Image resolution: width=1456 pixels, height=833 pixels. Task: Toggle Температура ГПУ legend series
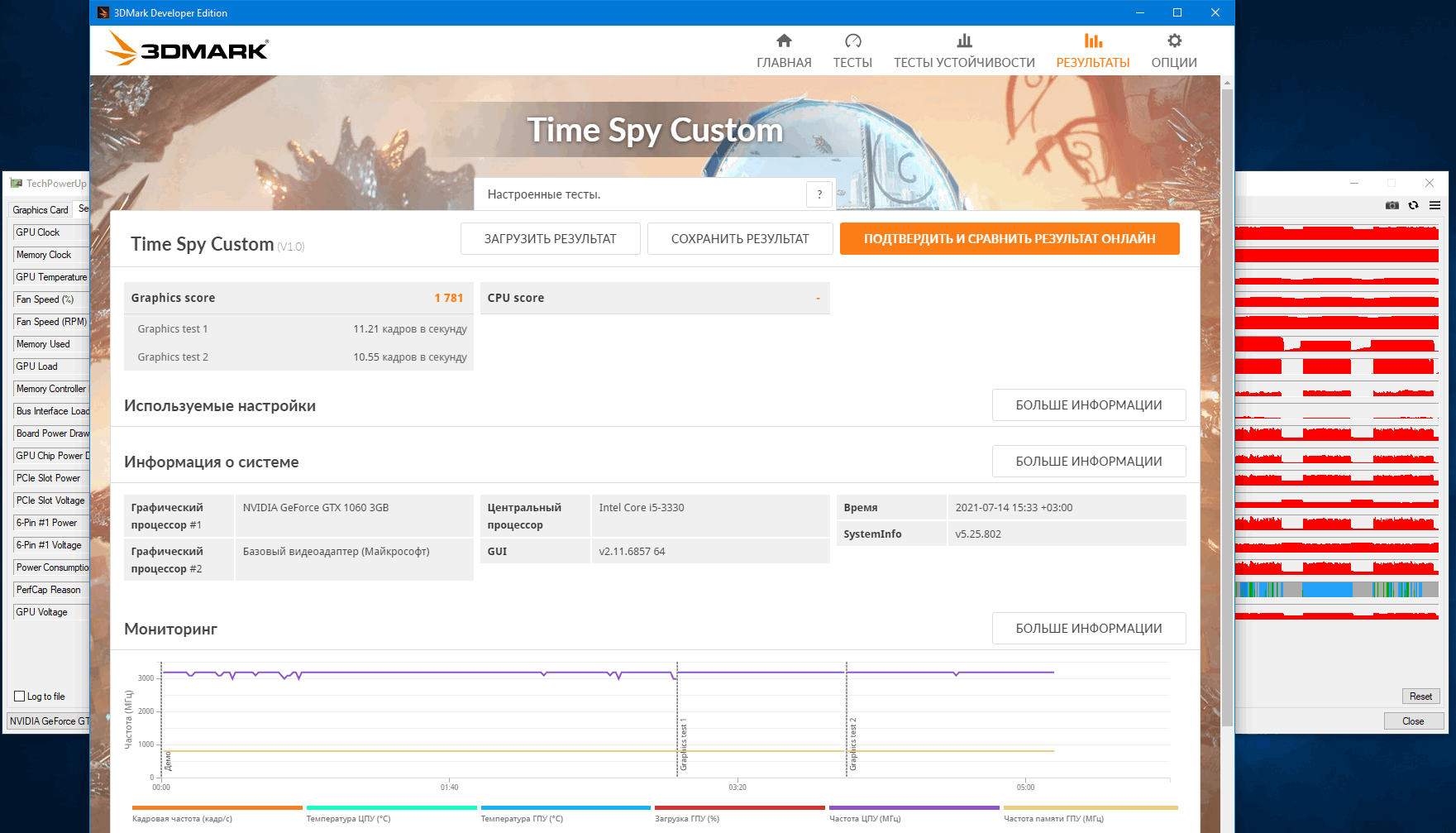[566, 814]
